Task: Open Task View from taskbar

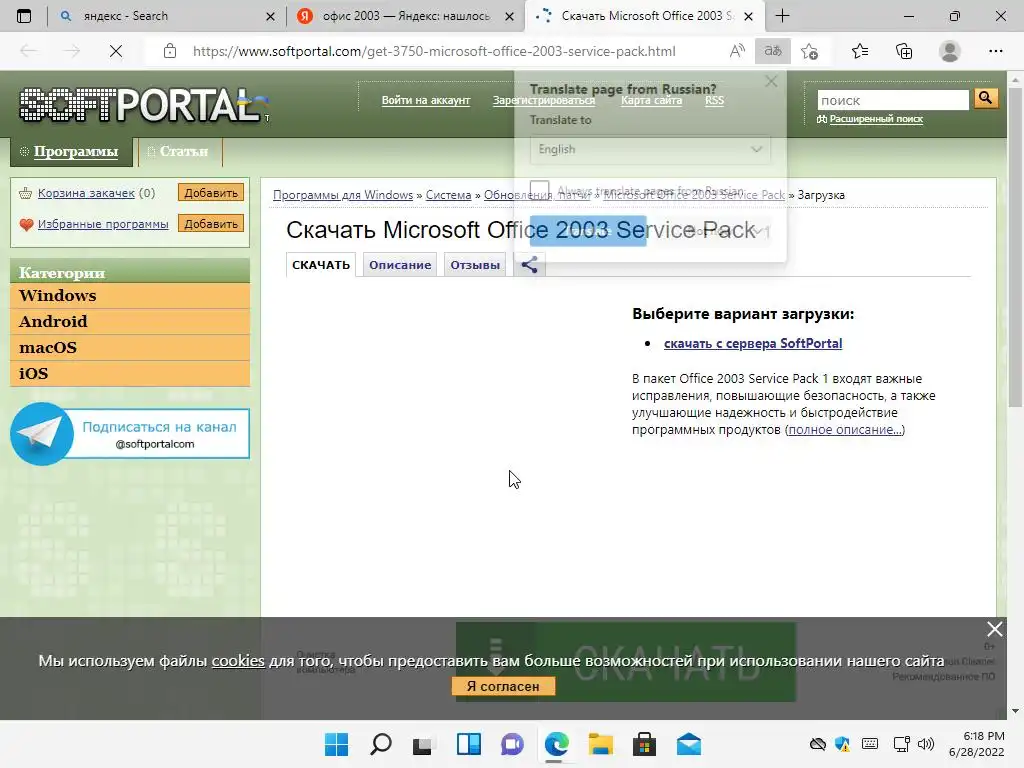Action: click(x=423, y=744)
